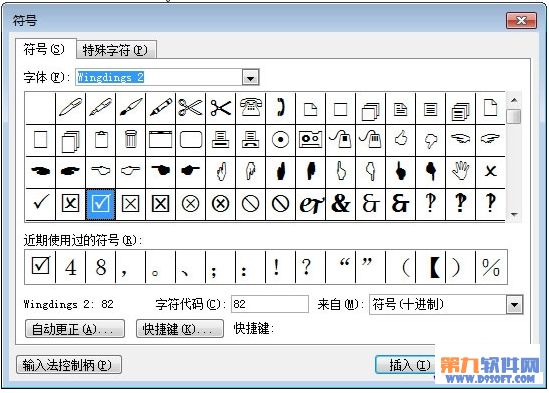
Task: Select the bold ampersand symbol
Action: 340,204
